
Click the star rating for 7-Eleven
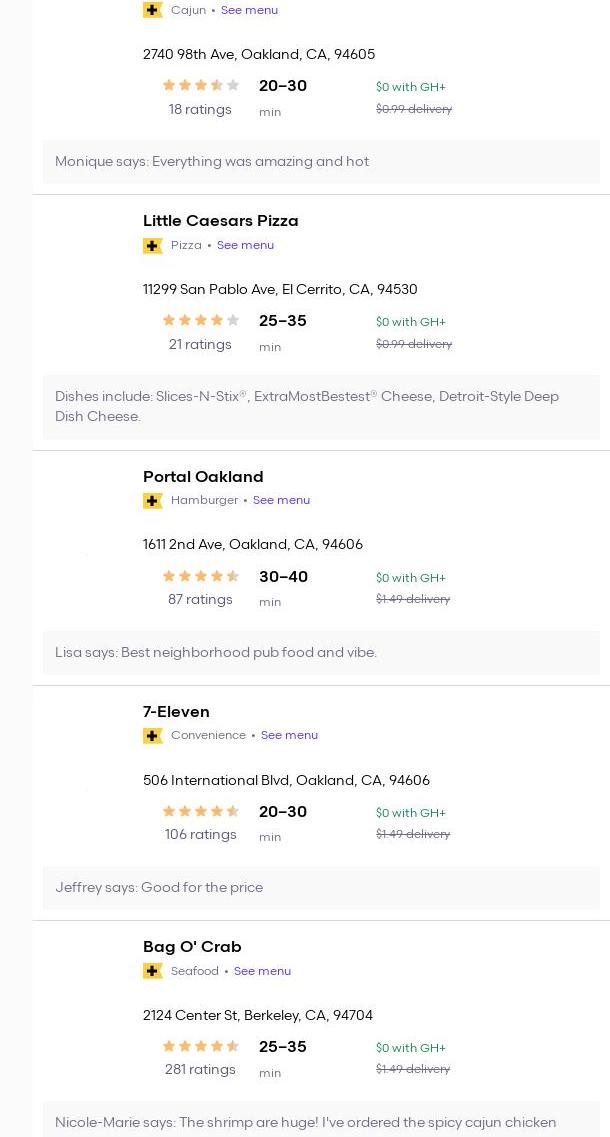click(x=200, y=811)
